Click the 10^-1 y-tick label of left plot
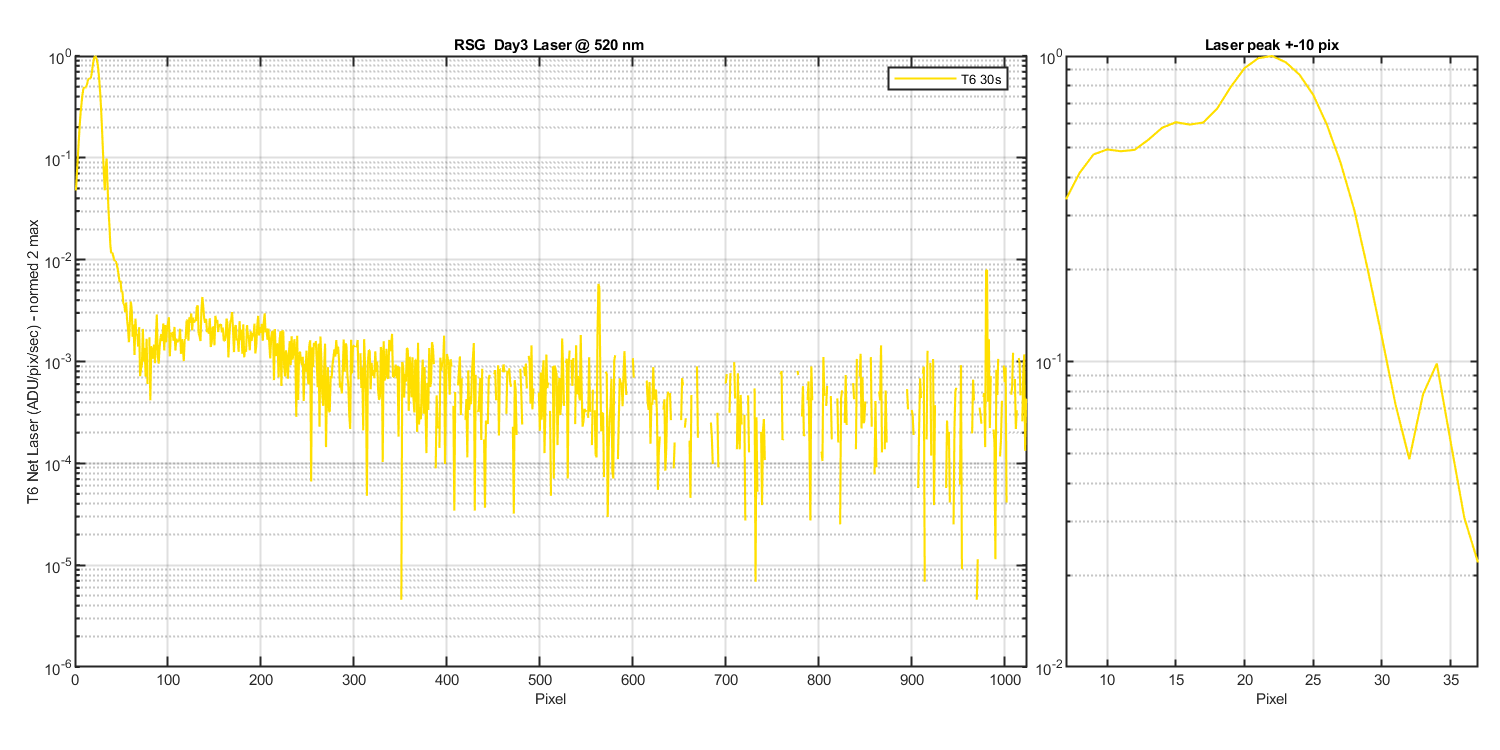The image size is (1500, 750). tap(58, 159)
